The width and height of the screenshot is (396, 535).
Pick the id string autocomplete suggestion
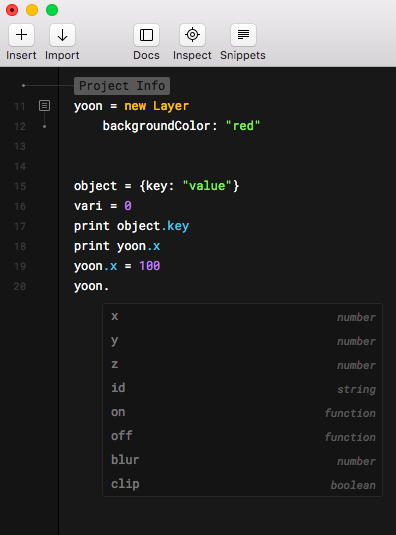click(x=243, y=388)
